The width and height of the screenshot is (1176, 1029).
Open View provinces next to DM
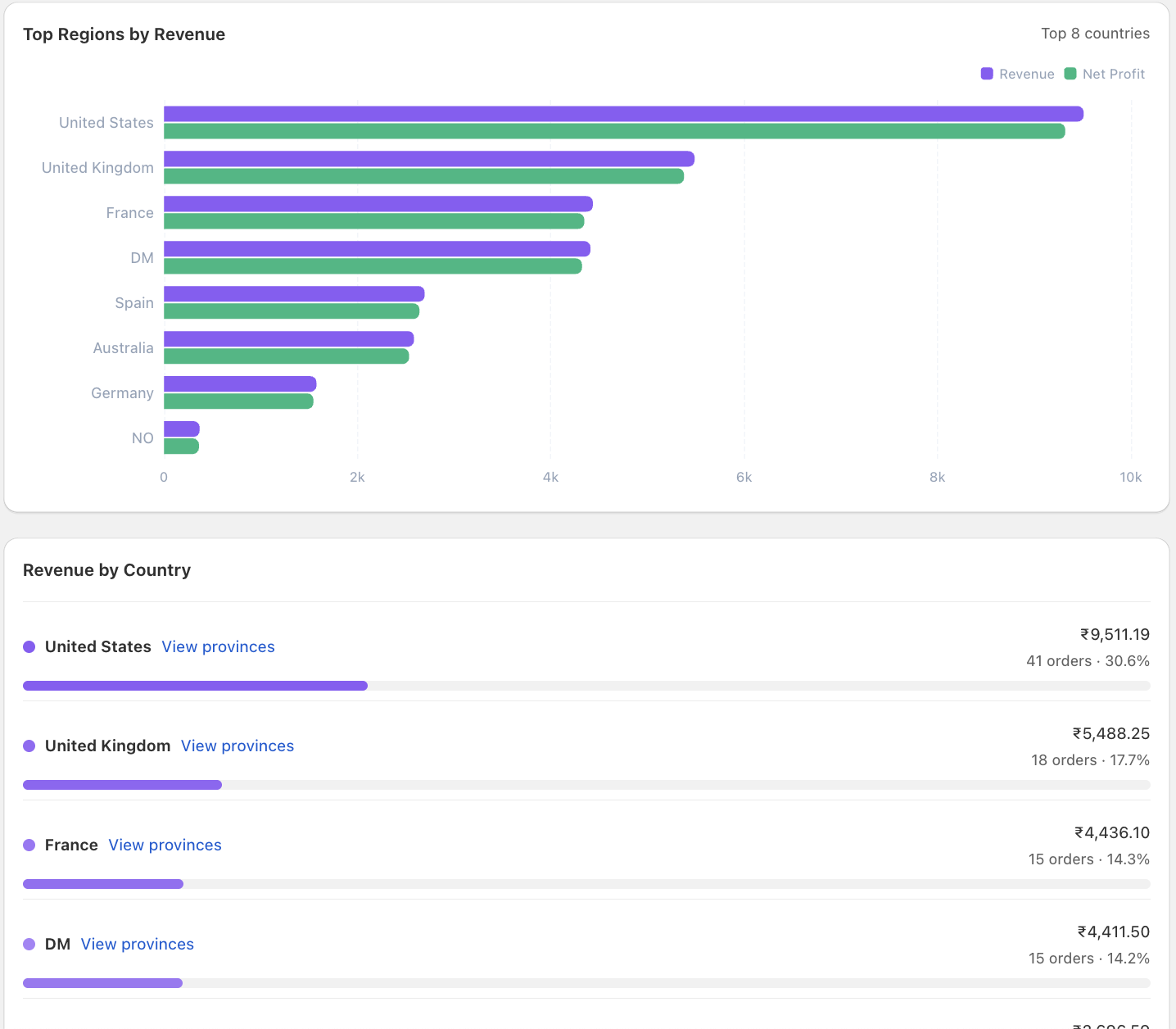(137, 944)
